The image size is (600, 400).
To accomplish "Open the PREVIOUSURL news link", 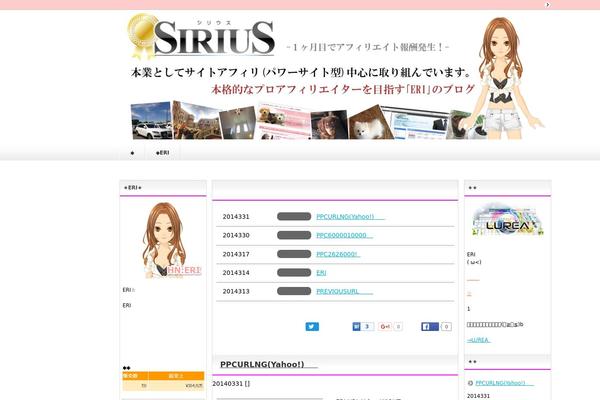I will 344,291.
